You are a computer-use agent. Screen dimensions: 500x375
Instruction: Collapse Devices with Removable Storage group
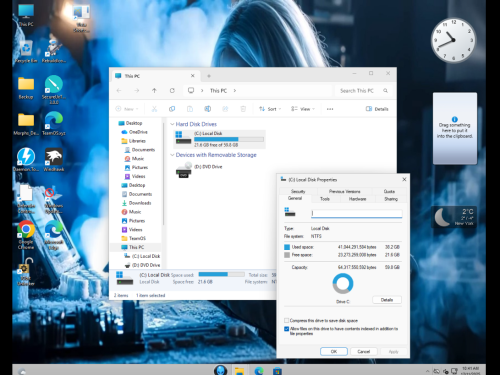[172, 155]
